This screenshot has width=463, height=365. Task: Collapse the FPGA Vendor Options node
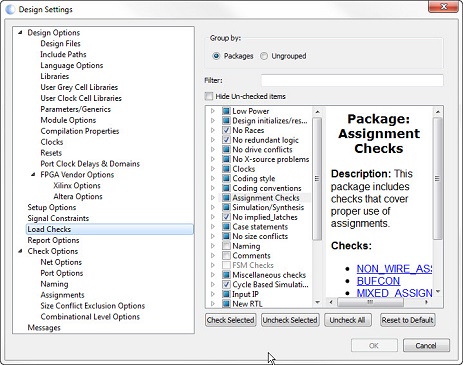[x=33, y=174]
